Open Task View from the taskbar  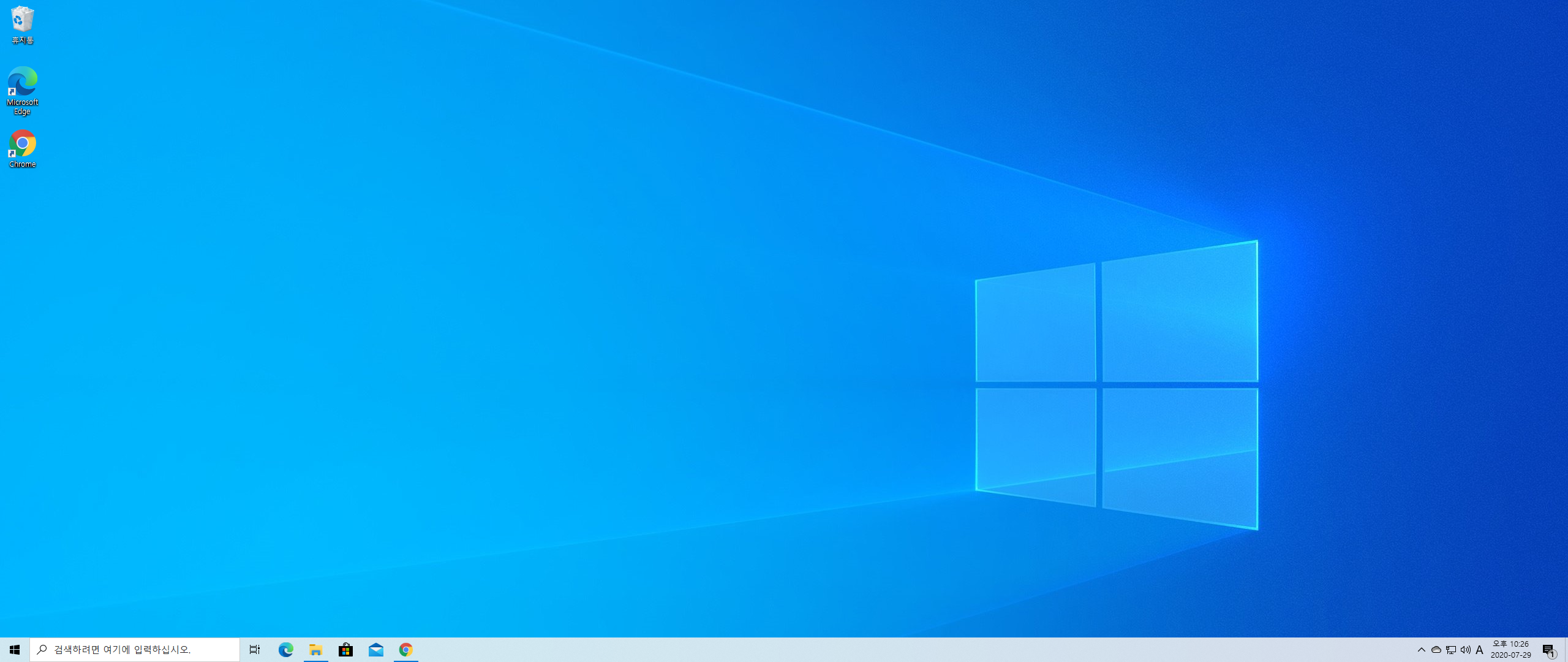255,650
